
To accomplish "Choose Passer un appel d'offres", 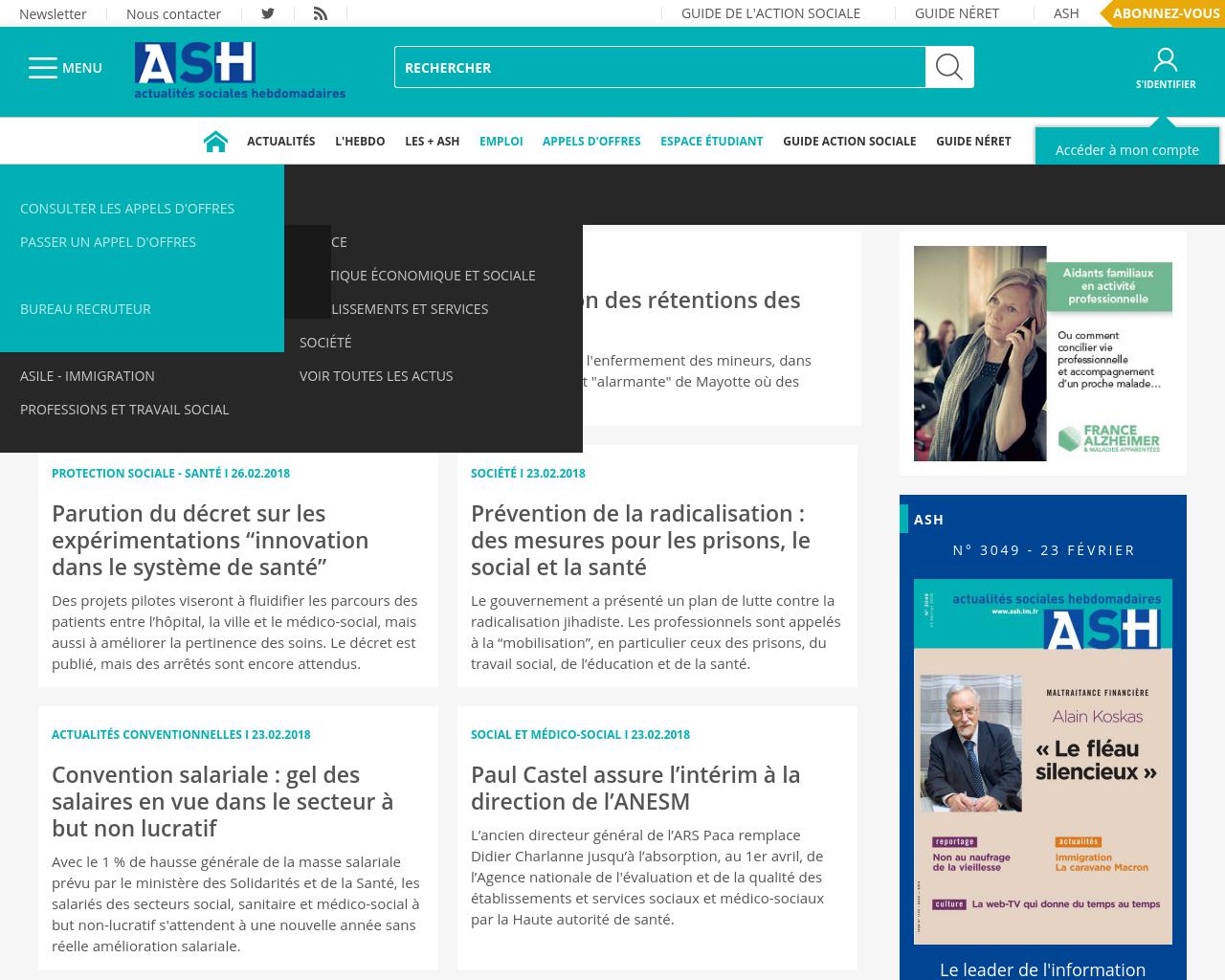I will coord(108,242).
